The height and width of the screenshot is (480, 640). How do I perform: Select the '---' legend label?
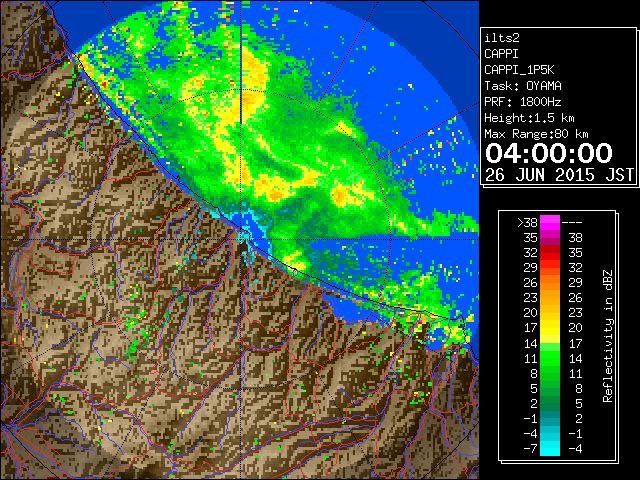[572, 222]
